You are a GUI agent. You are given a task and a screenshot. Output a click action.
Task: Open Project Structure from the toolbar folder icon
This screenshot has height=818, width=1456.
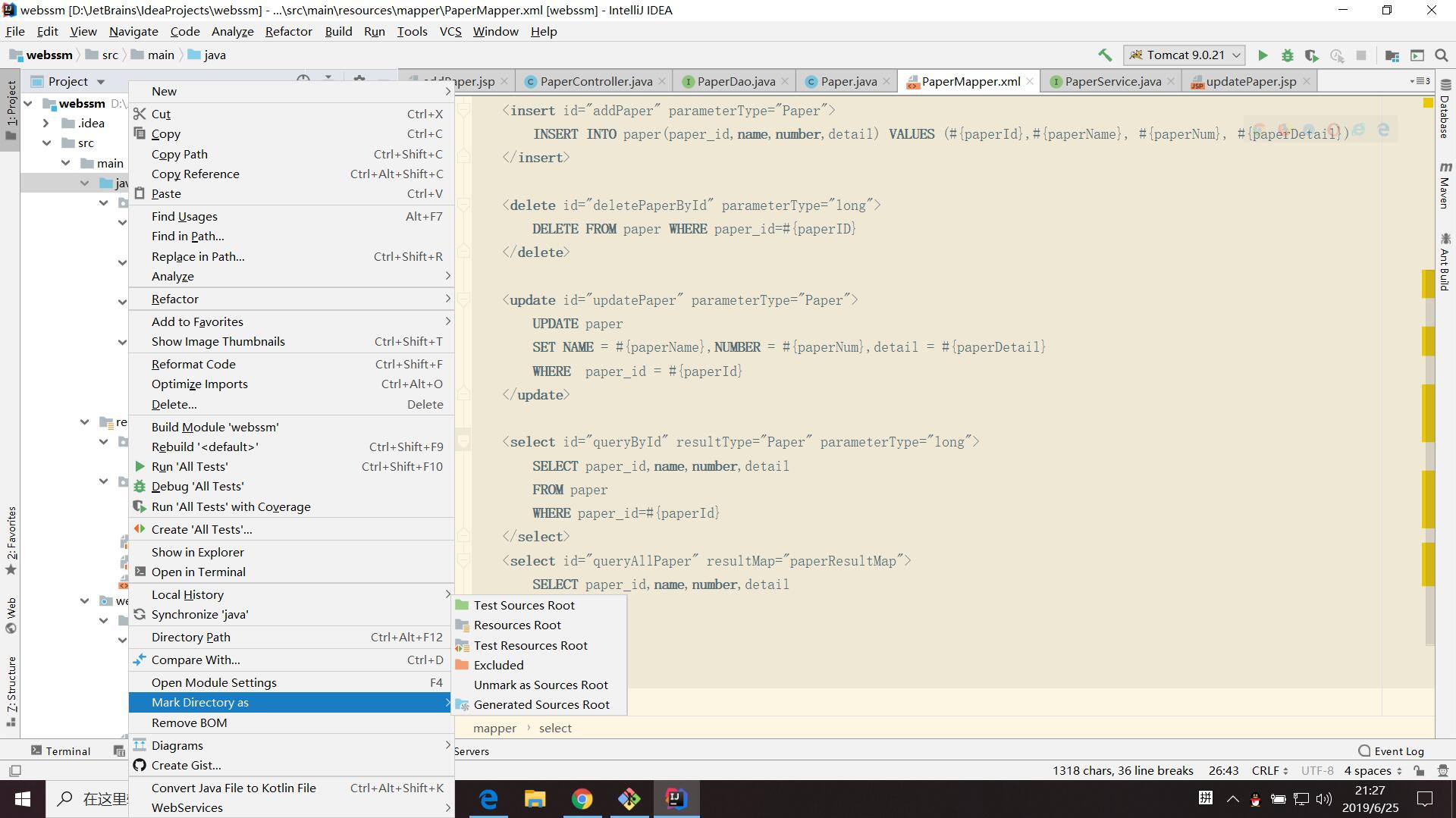(1392, 55)
